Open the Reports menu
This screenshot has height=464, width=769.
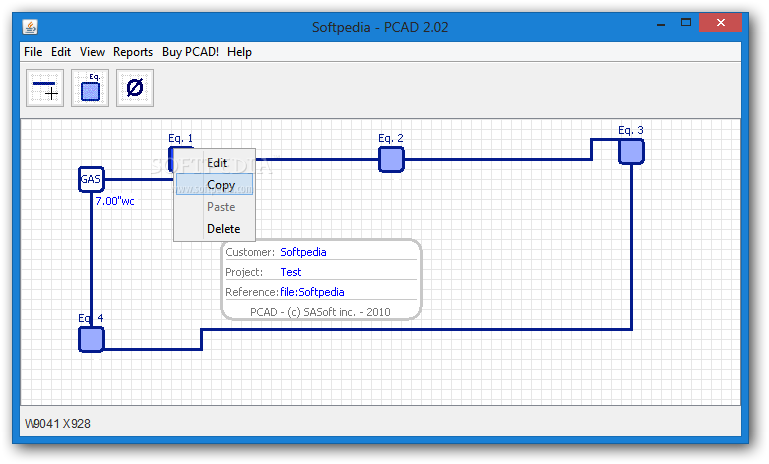click(133, 52)
